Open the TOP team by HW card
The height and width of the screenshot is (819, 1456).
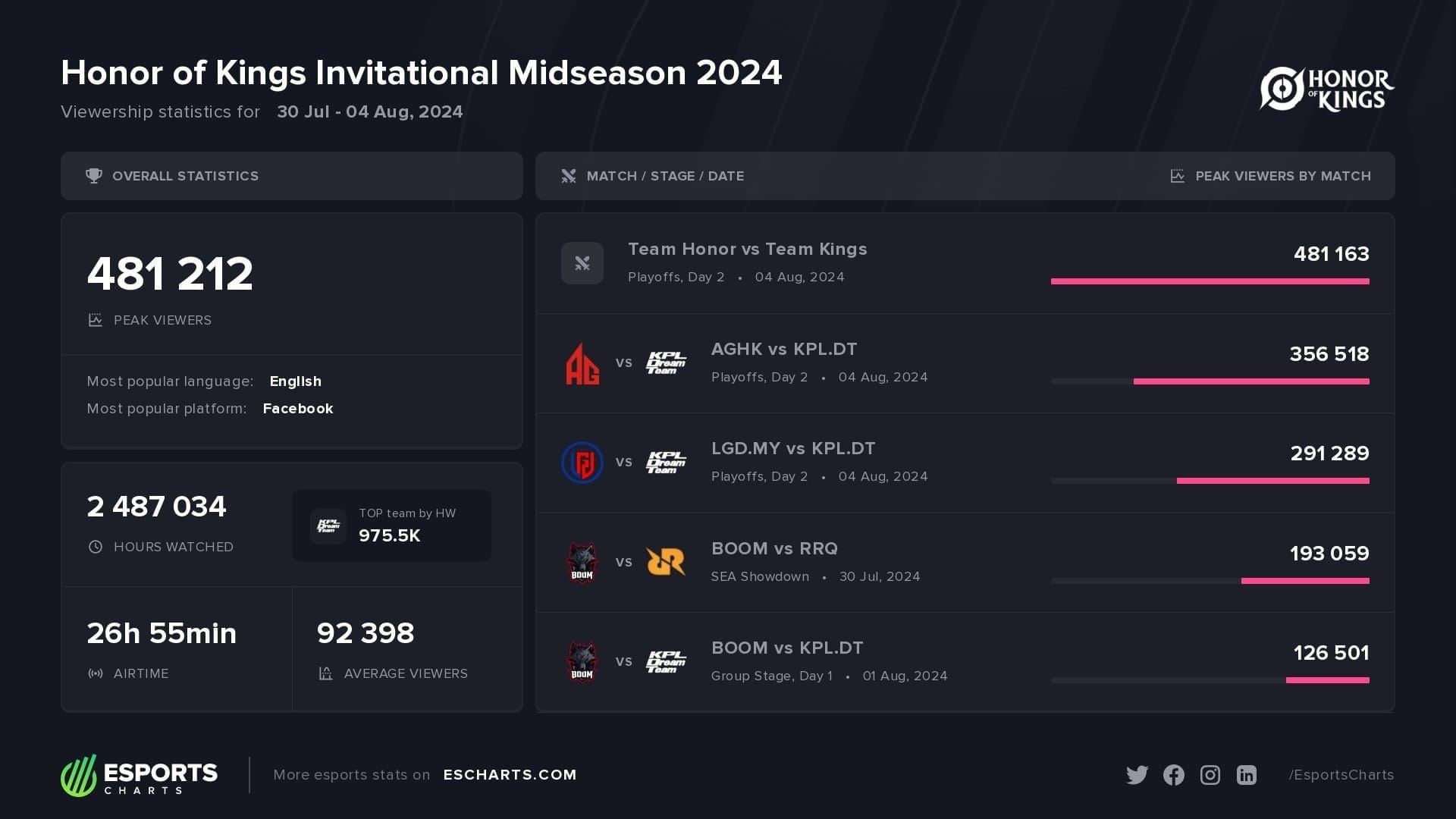391,526
